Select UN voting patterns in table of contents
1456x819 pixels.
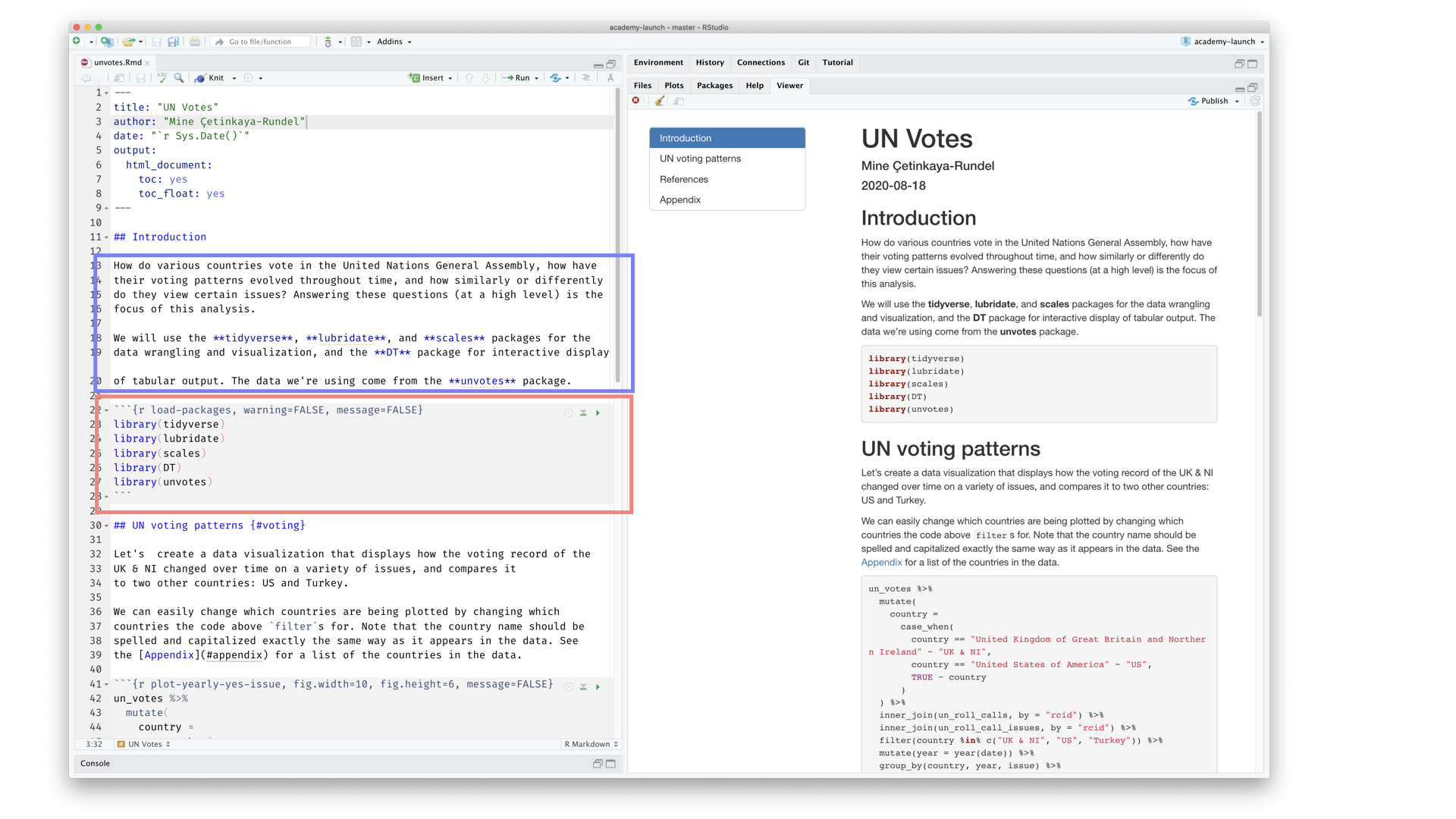point(700,158)
